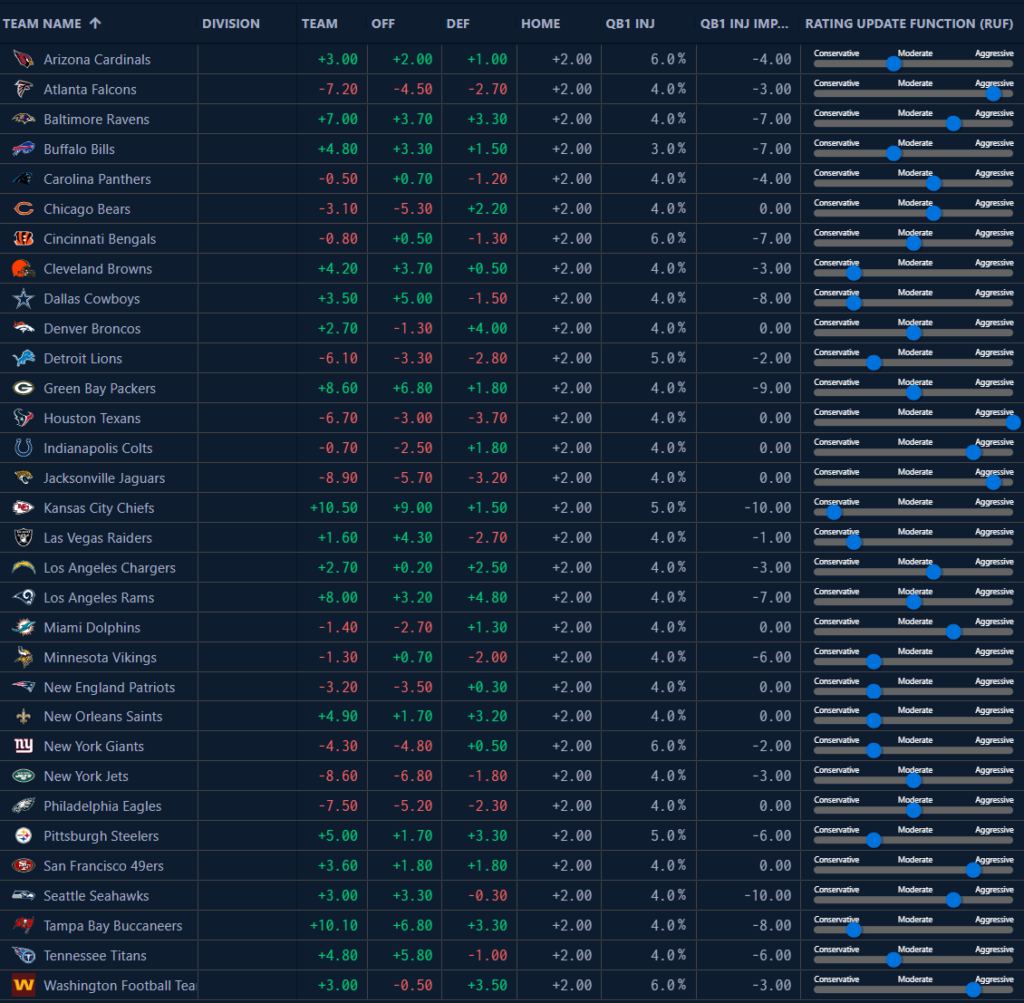Click the New York Jets -6.80 offense value
This screenshot has height=1003, width=1024.
[x=412, y=776]
